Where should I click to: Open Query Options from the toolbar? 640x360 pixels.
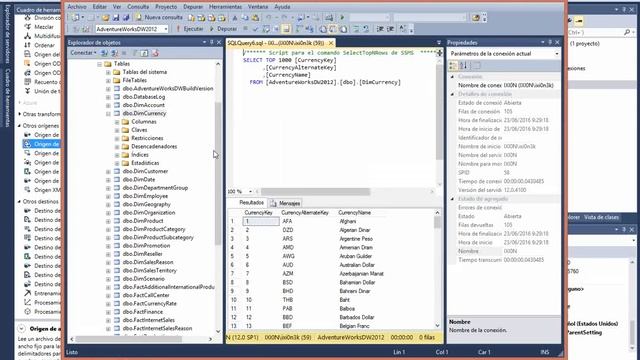276,29
